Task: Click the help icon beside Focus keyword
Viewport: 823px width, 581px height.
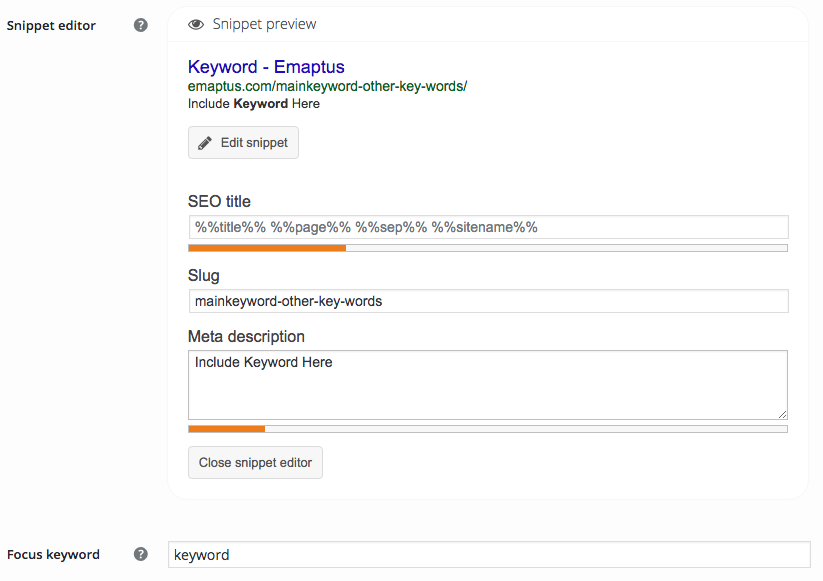Action: coord(141,554)
